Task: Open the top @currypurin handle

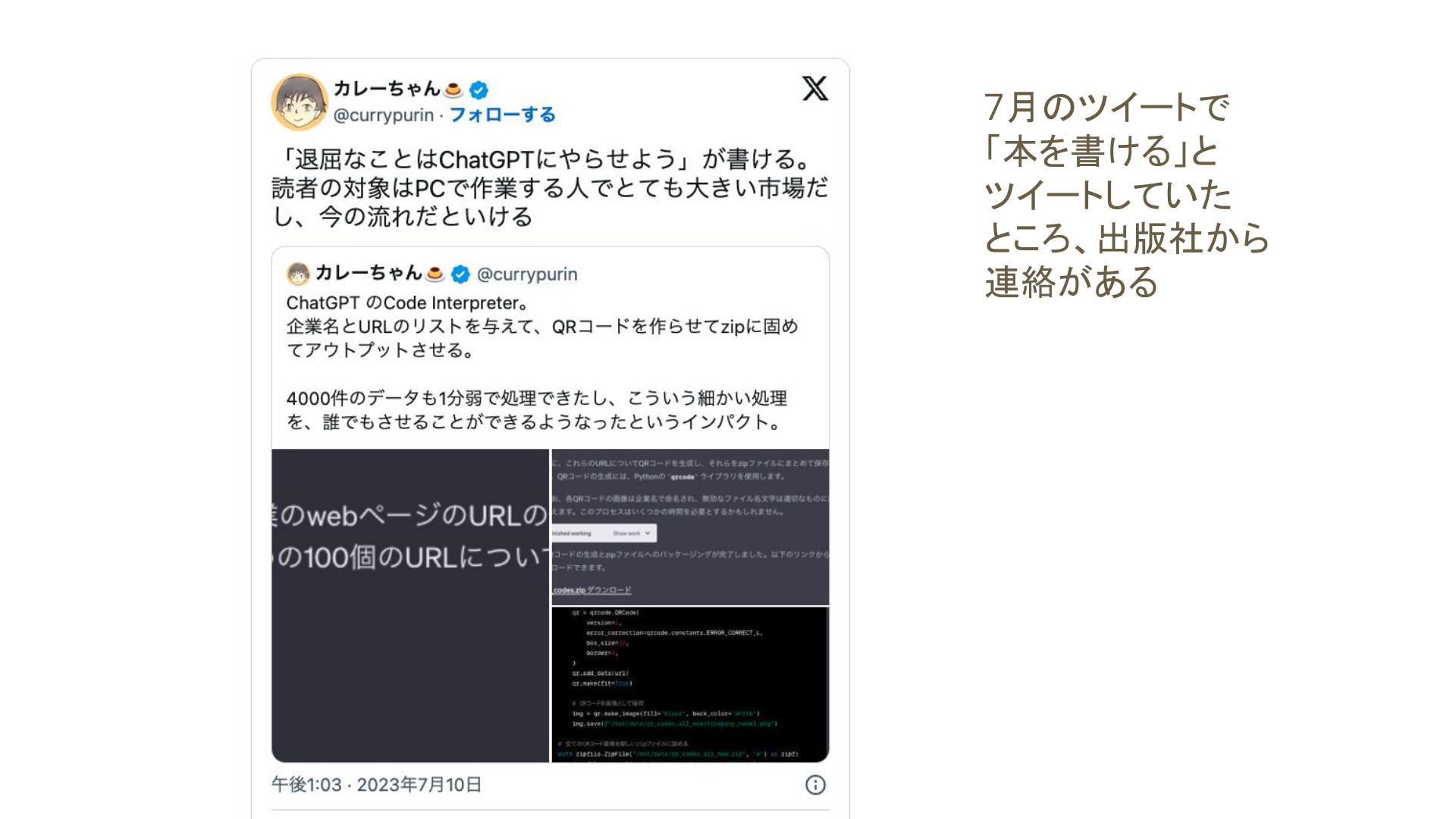Action: pyautogui.click(x=384, y=115)
